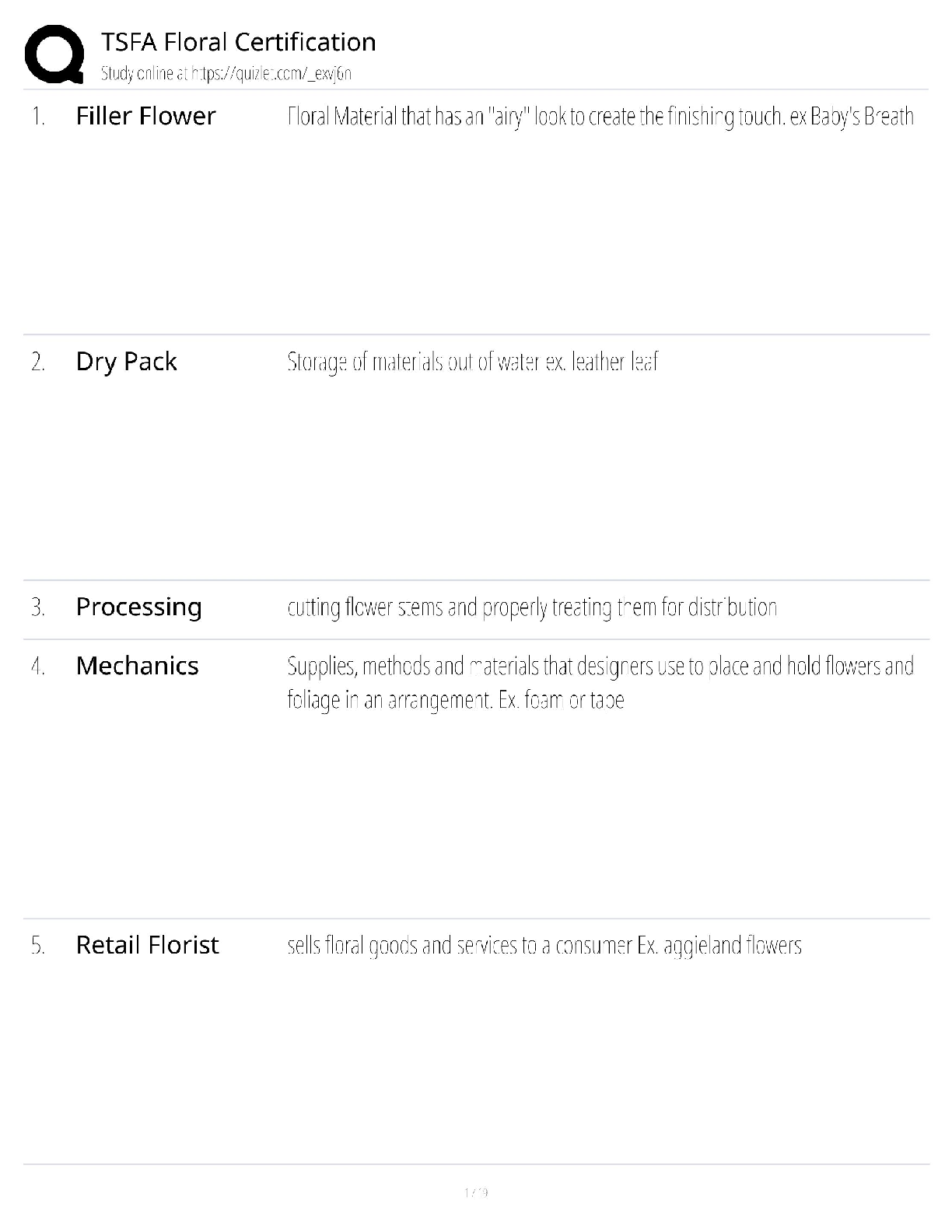
Task: Click the number 1 beside Filler Flower
Action: coord(38,117)
